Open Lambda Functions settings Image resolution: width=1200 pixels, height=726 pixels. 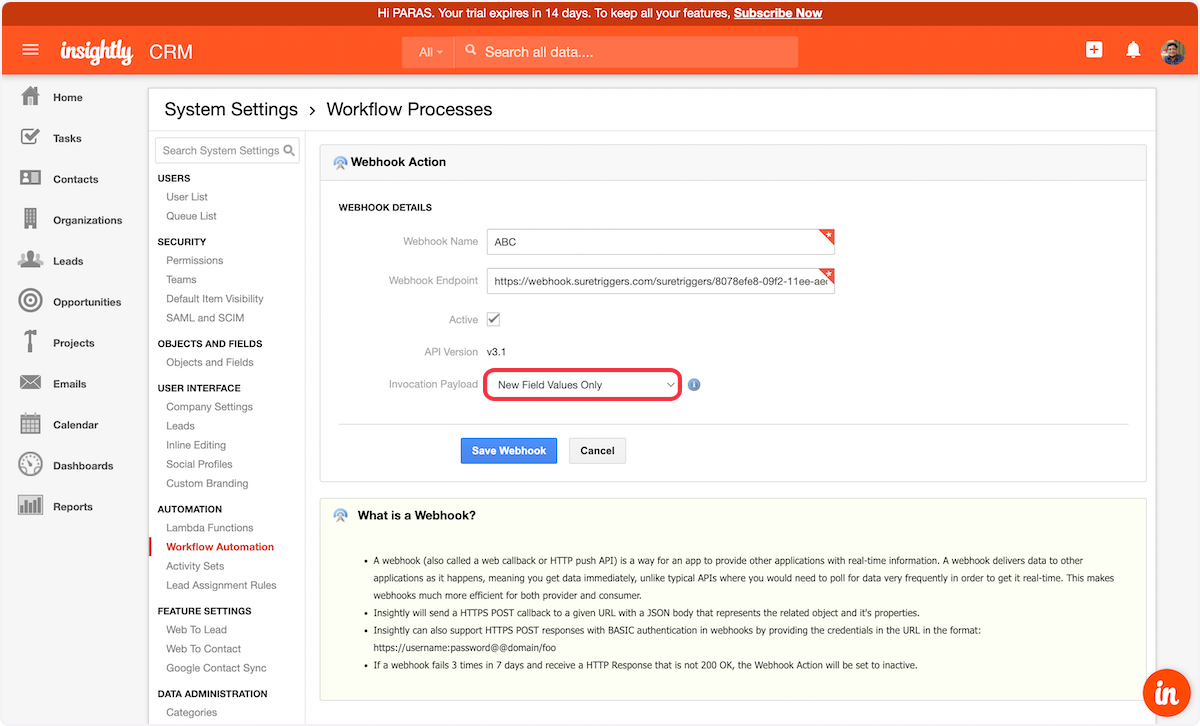pyautogui.click(x=210, y=528)
